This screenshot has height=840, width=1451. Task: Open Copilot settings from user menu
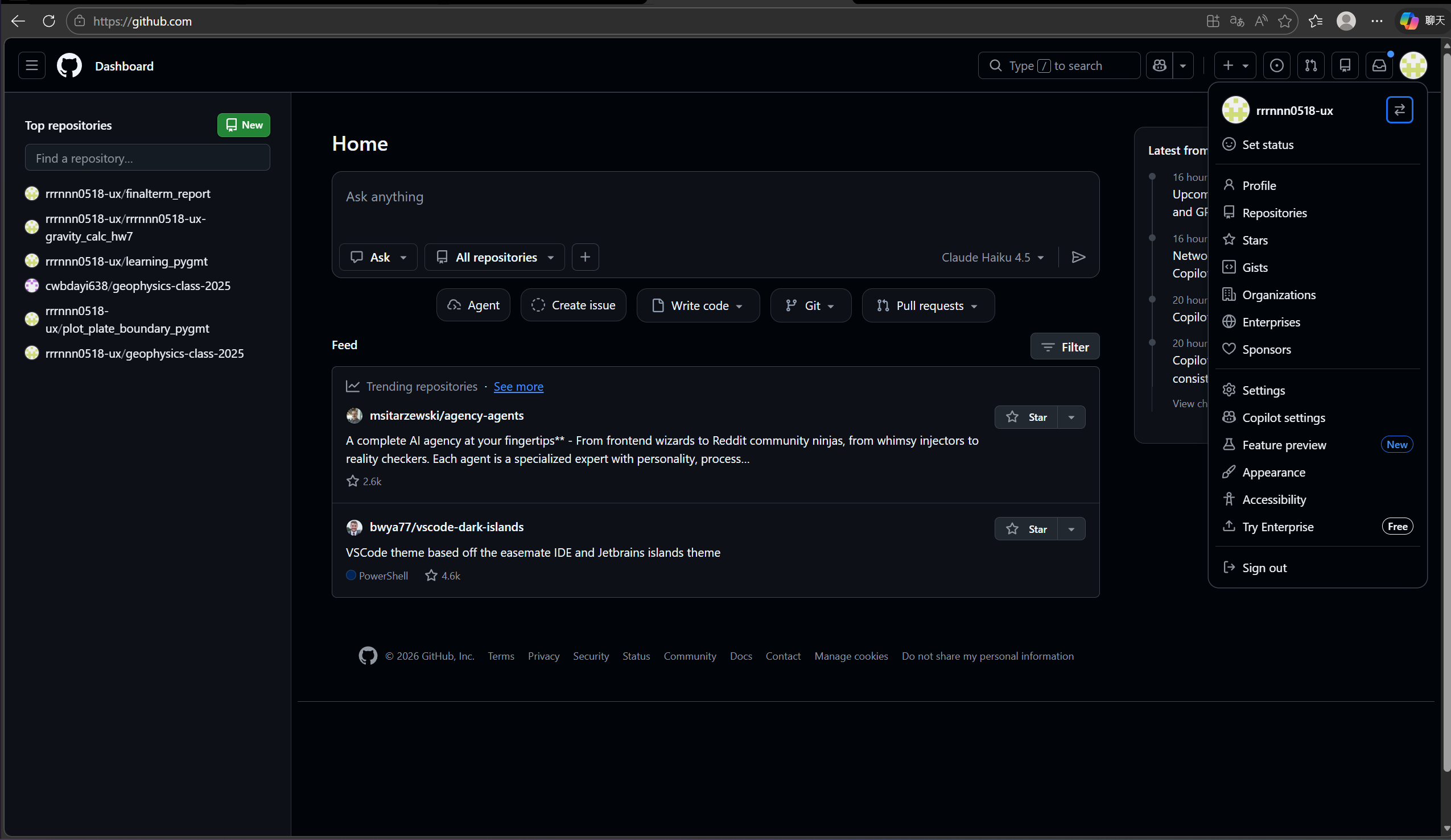tap(1317, 417)
